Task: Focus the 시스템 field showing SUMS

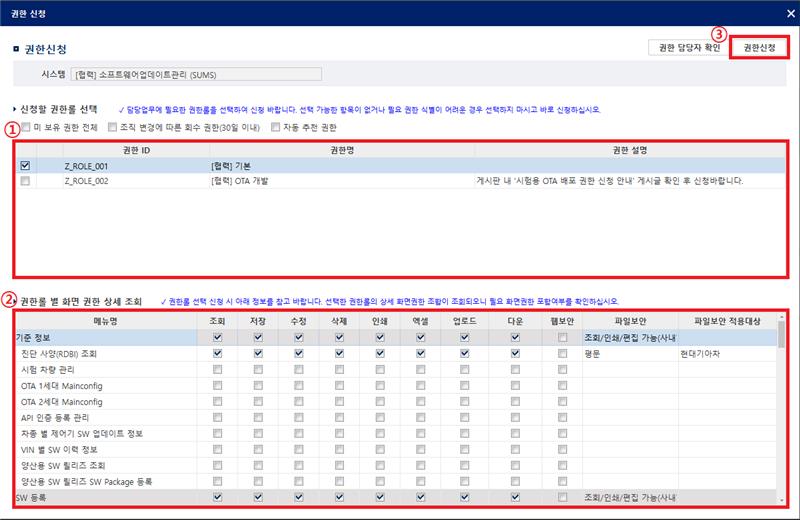Action: click(x=196, y=75)
